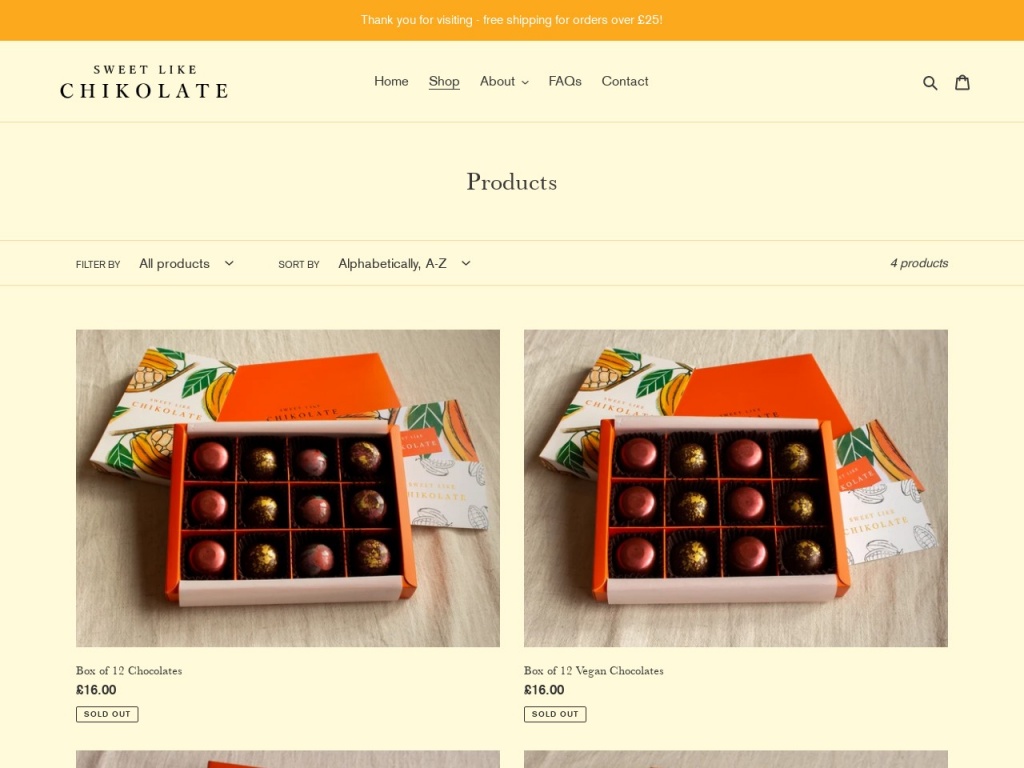
Task: Open the shopping cart icon
Action: click(x=962, y=82)
